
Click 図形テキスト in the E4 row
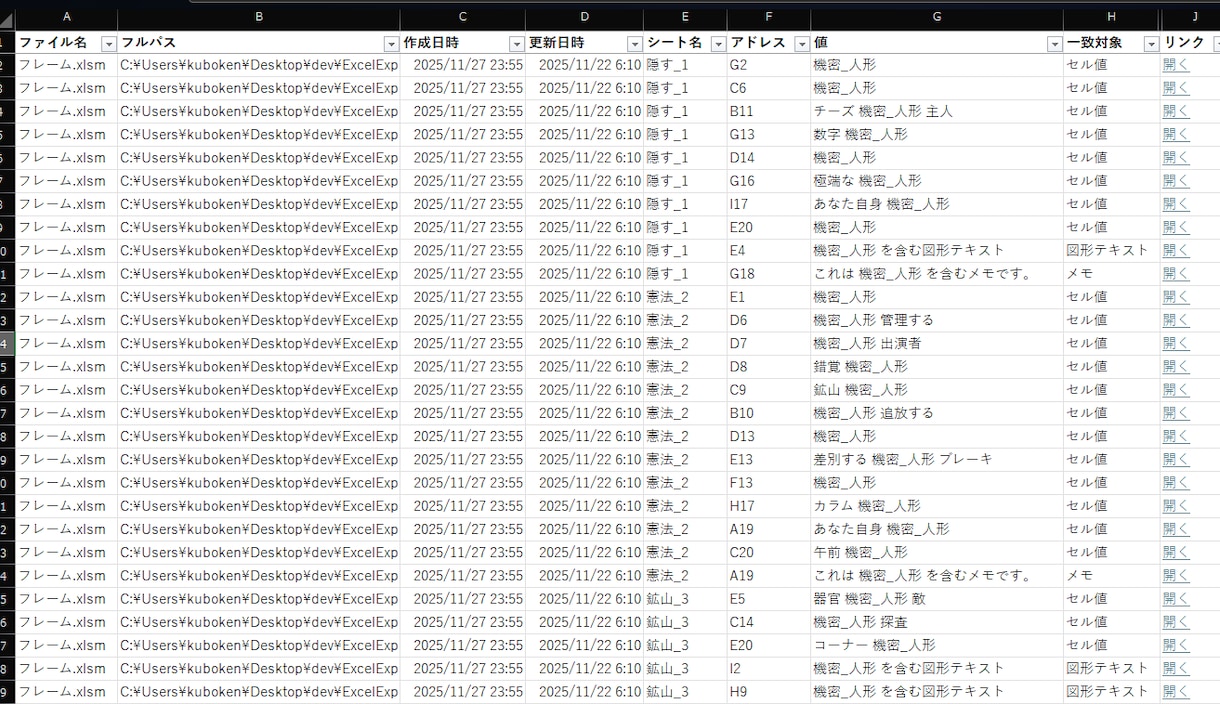pyautogui.click(x=1107, y=250)
